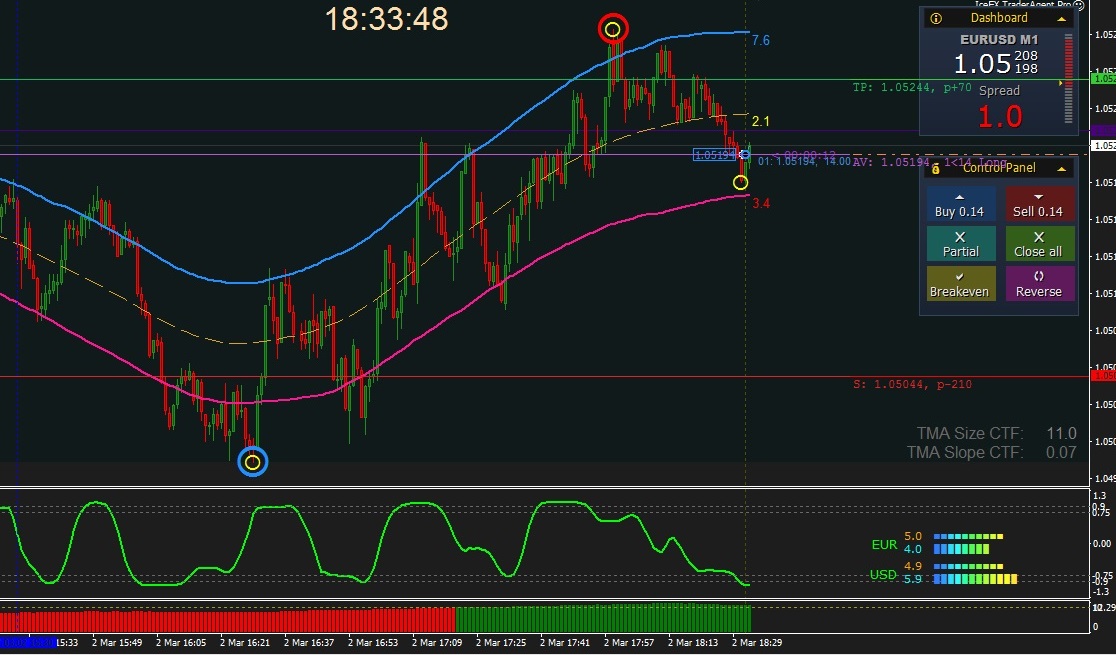This screenshot has width=1116, height=655.
Task: Click the red section of trend histogram
Action: 228,621
